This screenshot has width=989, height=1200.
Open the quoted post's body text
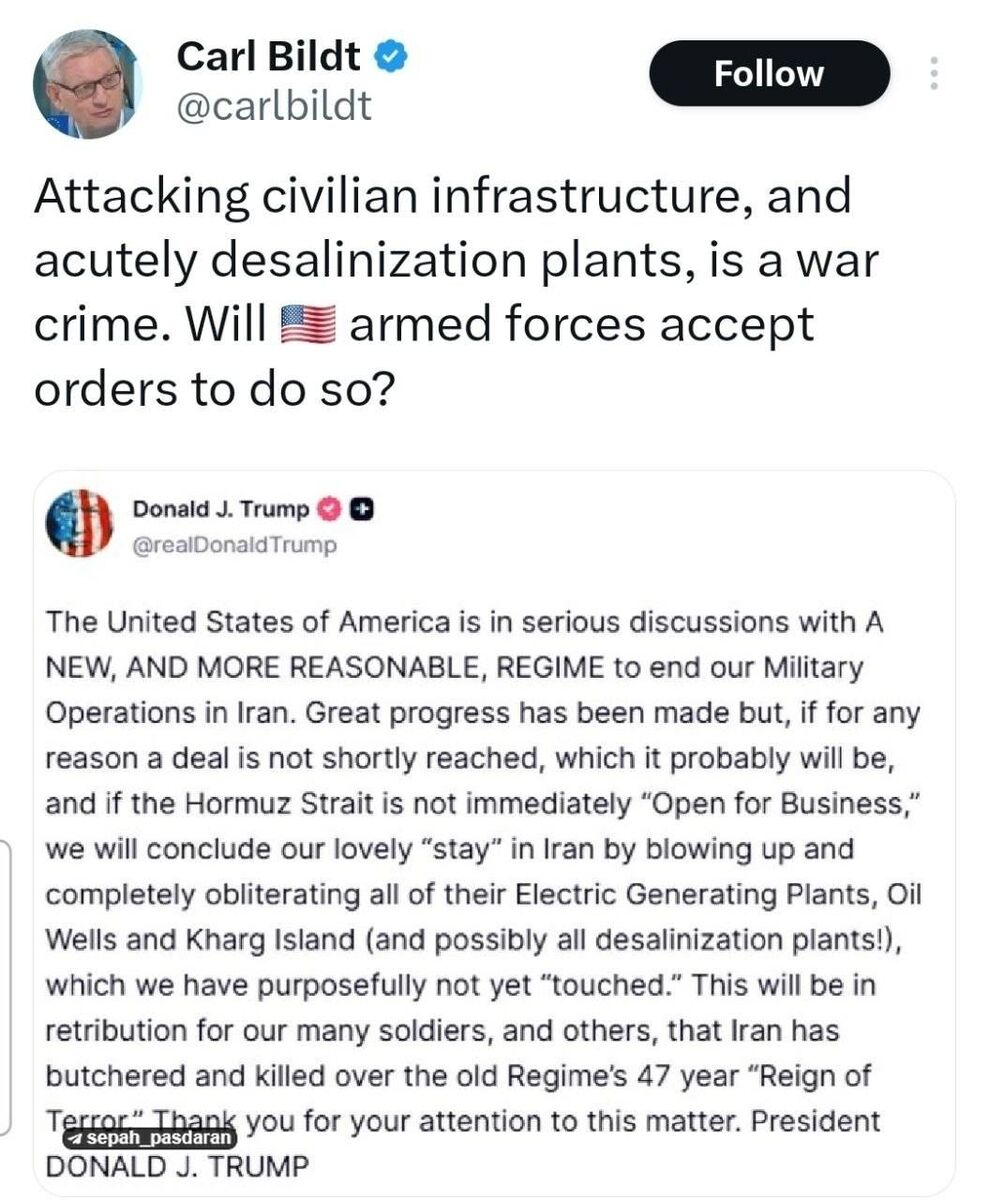click(x=483, y=894)
